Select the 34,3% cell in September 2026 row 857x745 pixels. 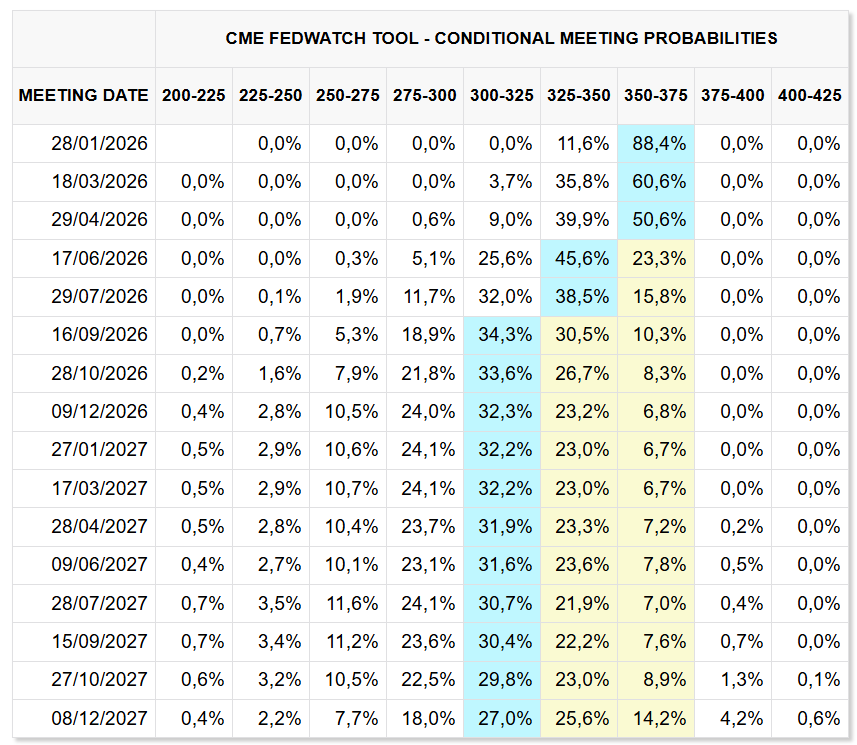505,335
